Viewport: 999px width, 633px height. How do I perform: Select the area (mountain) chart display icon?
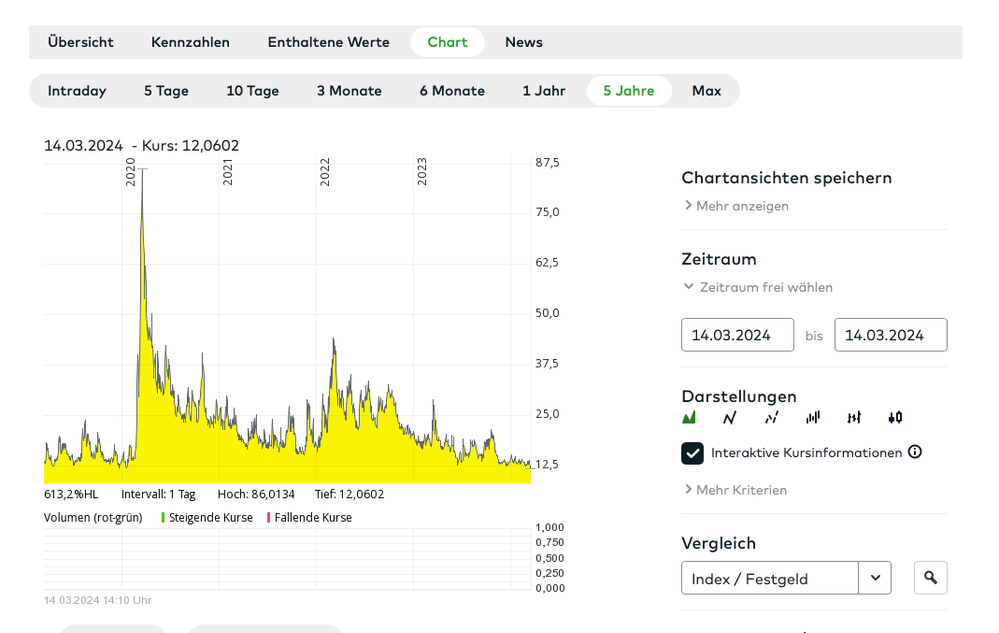(689, 417)
